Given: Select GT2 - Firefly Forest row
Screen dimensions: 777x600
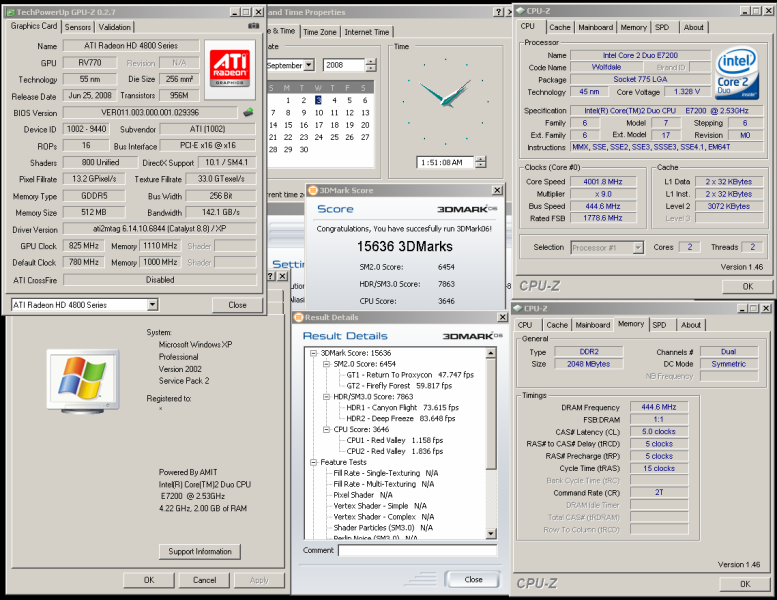Looking at the screenshot, I should (399, 386).
